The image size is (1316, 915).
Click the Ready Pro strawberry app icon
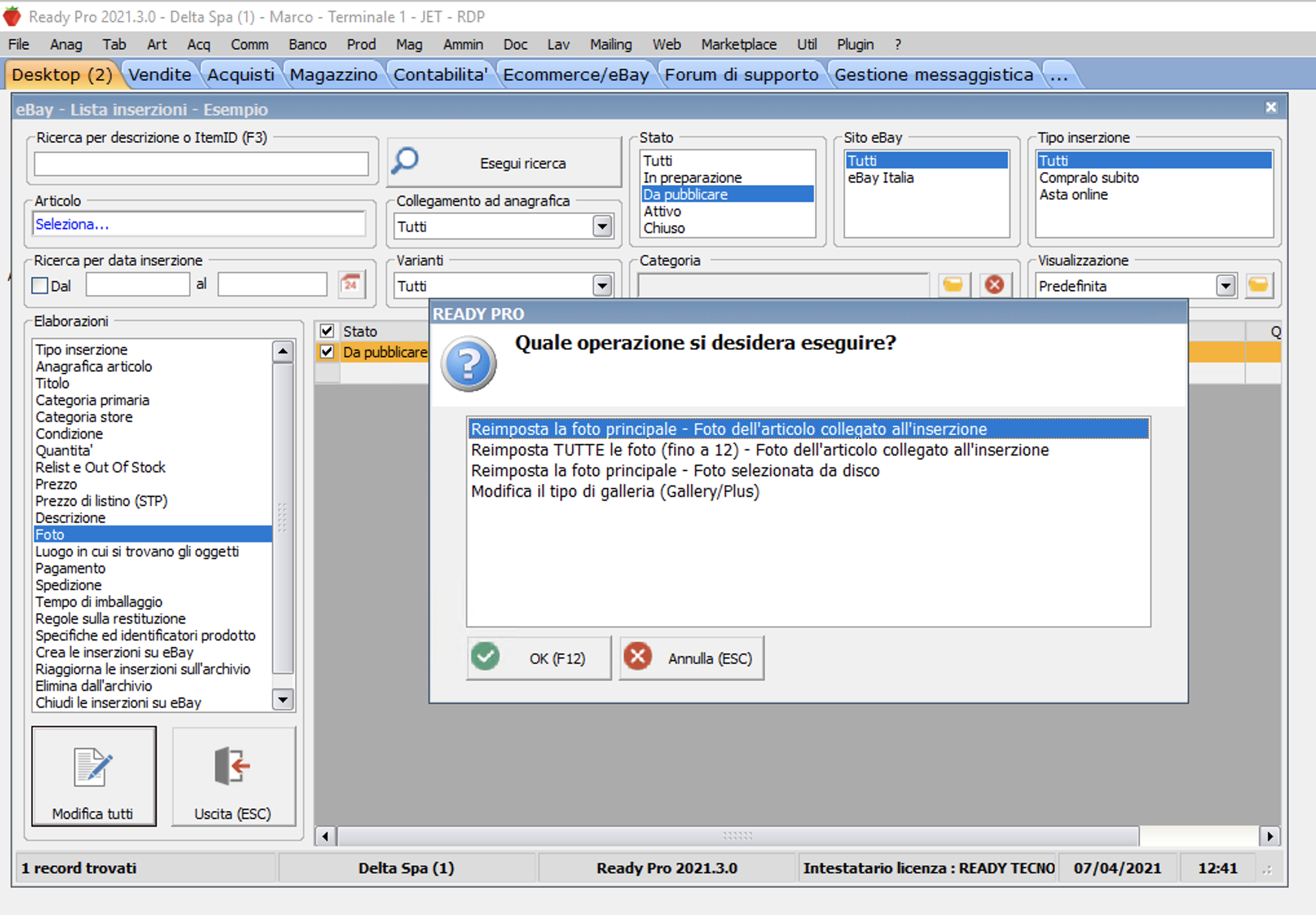12,16
